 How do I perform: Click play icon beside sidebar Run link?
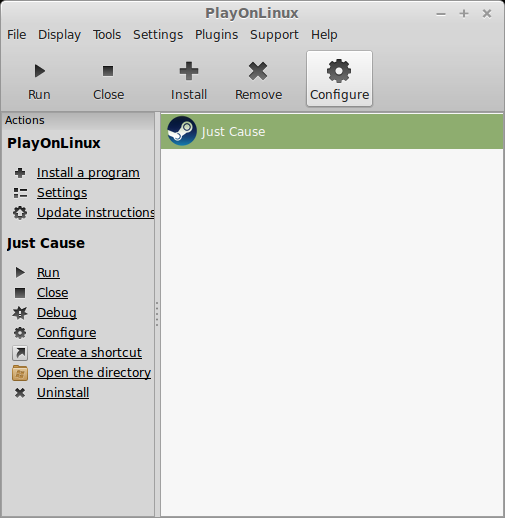pos(20,272)
